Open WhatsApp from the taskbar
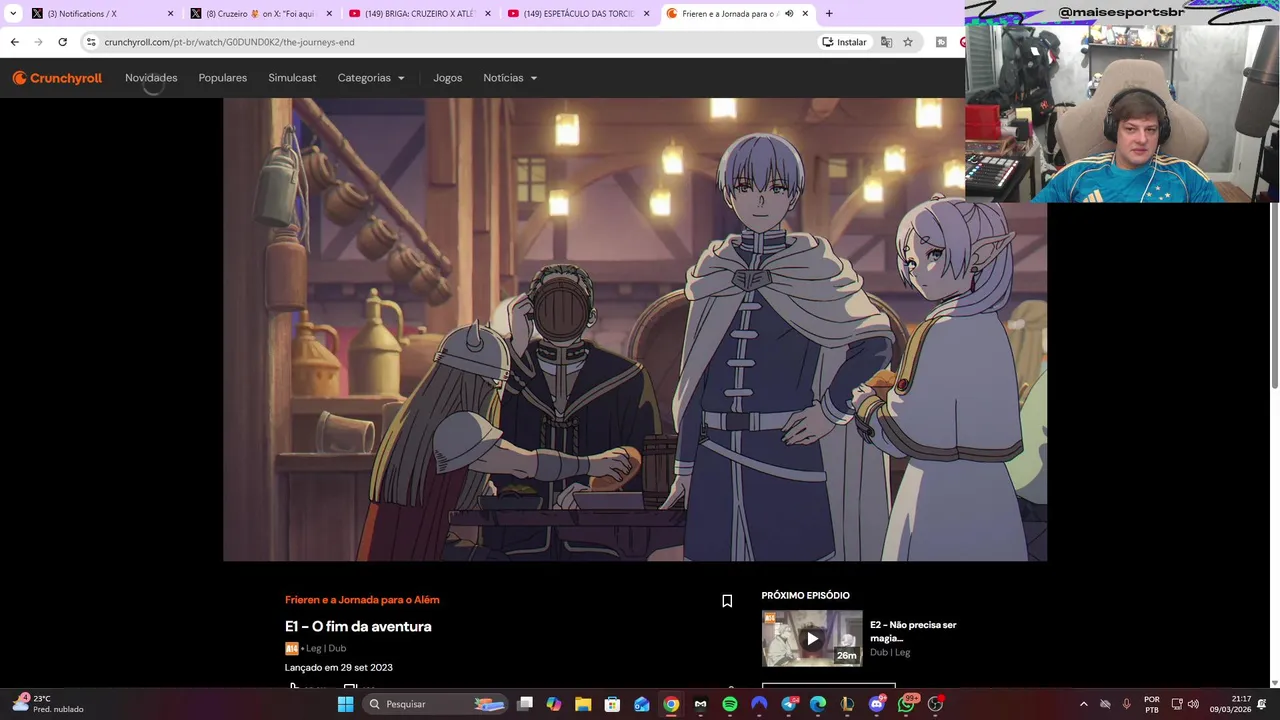1280x720 pixels. click(906, 704)
